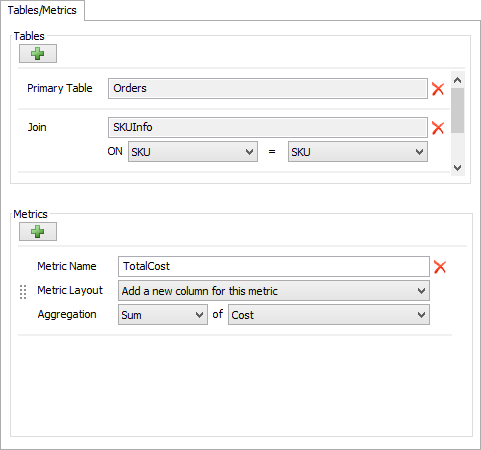Screen dimensions: 481x450
Task: Click the Metric Layout label
Action: pyautogui.click(x=70, y=290)
